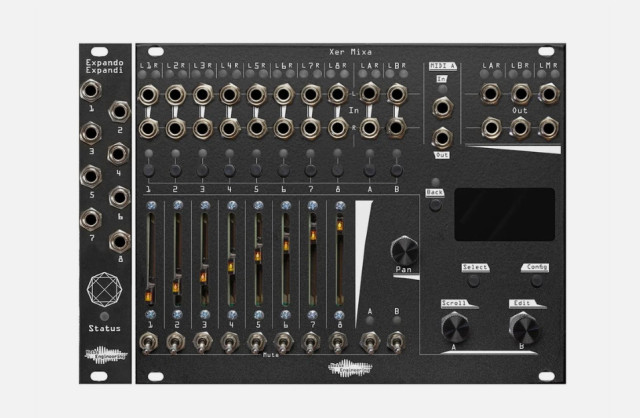Click jack 8 on the Expando Expandi module

point(120,242)
